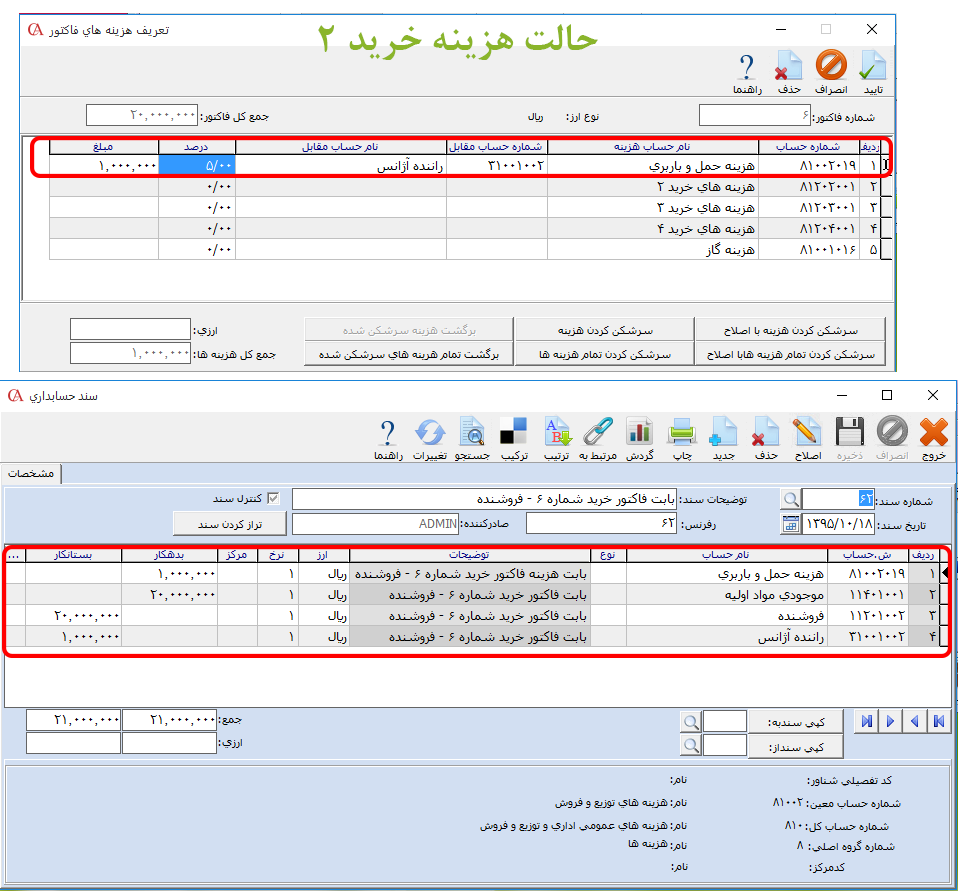Select the مشخصات tab
This screenshot has width=958, height=891.
(32, 473)
